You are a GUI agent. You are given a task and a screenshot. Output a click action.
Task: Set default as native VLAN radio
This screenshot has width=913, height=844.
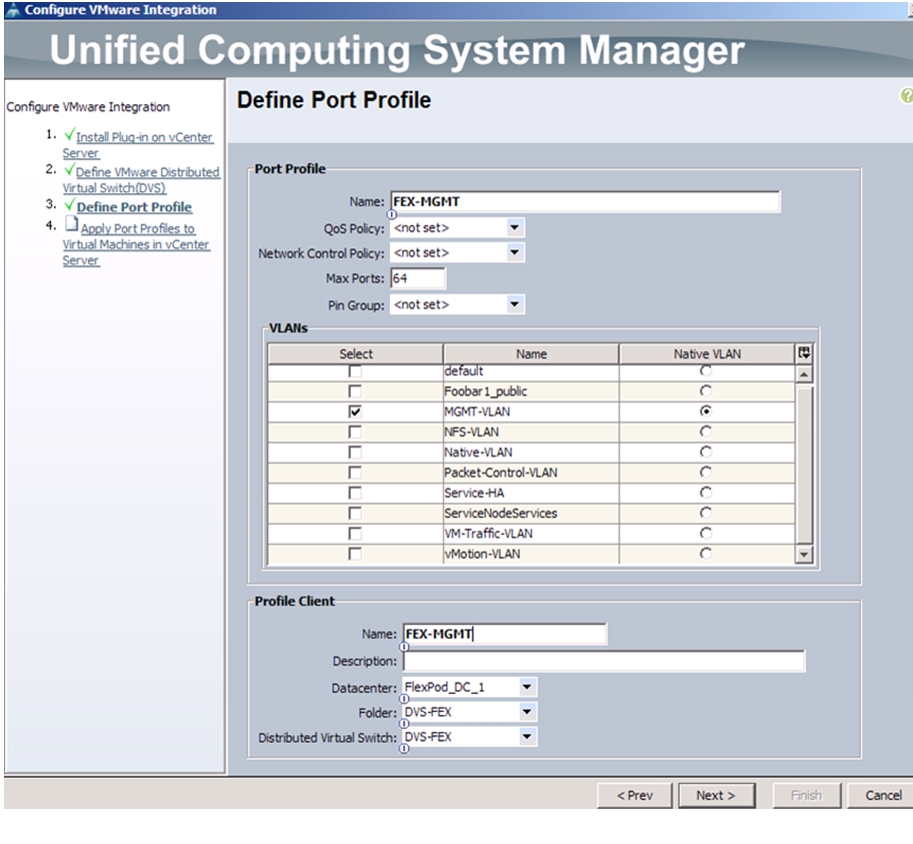(x=706, y=370)
